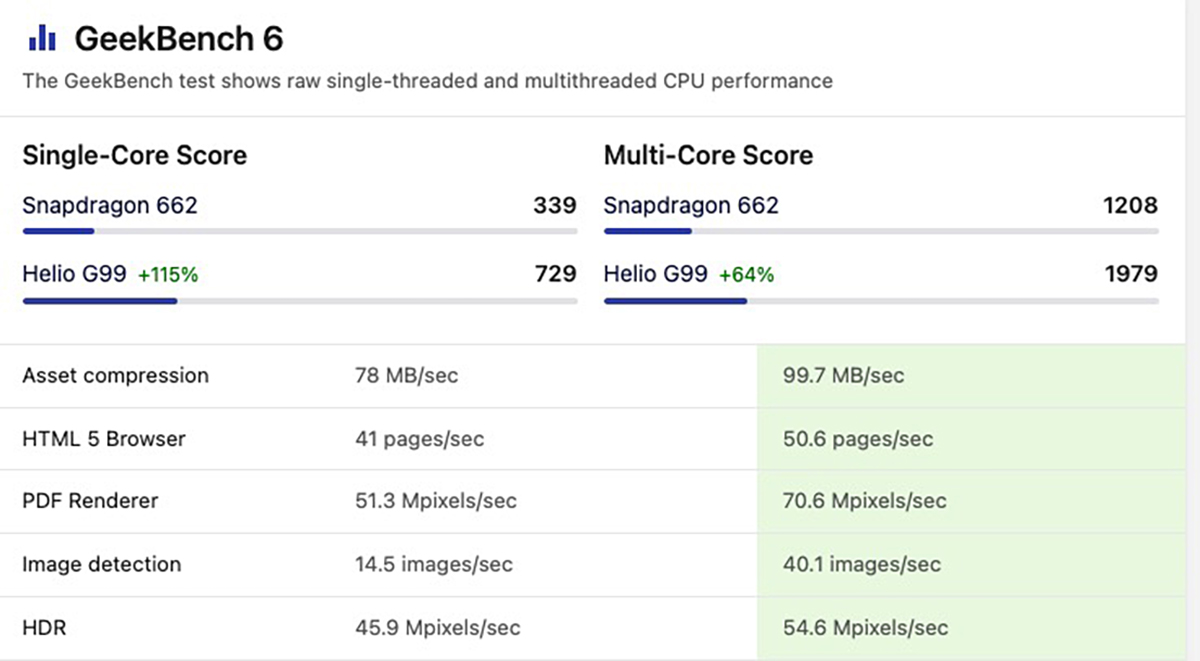Screen dimensions: 1200x661
Task: Click the +115% gain label
Action: click(x=168, y=275)
